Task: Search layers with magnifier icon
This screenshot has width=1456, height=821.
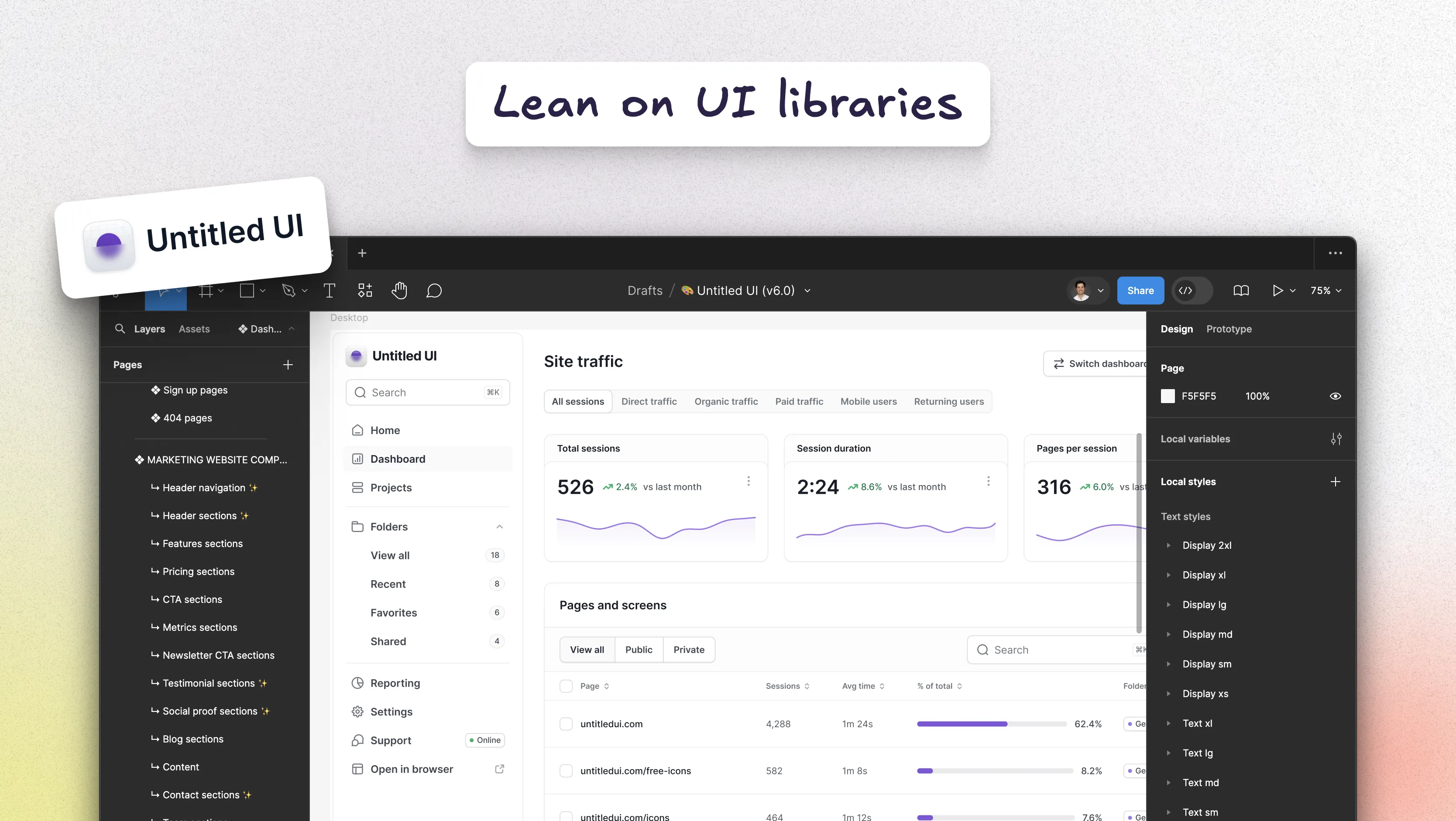Action: point(120,328)
